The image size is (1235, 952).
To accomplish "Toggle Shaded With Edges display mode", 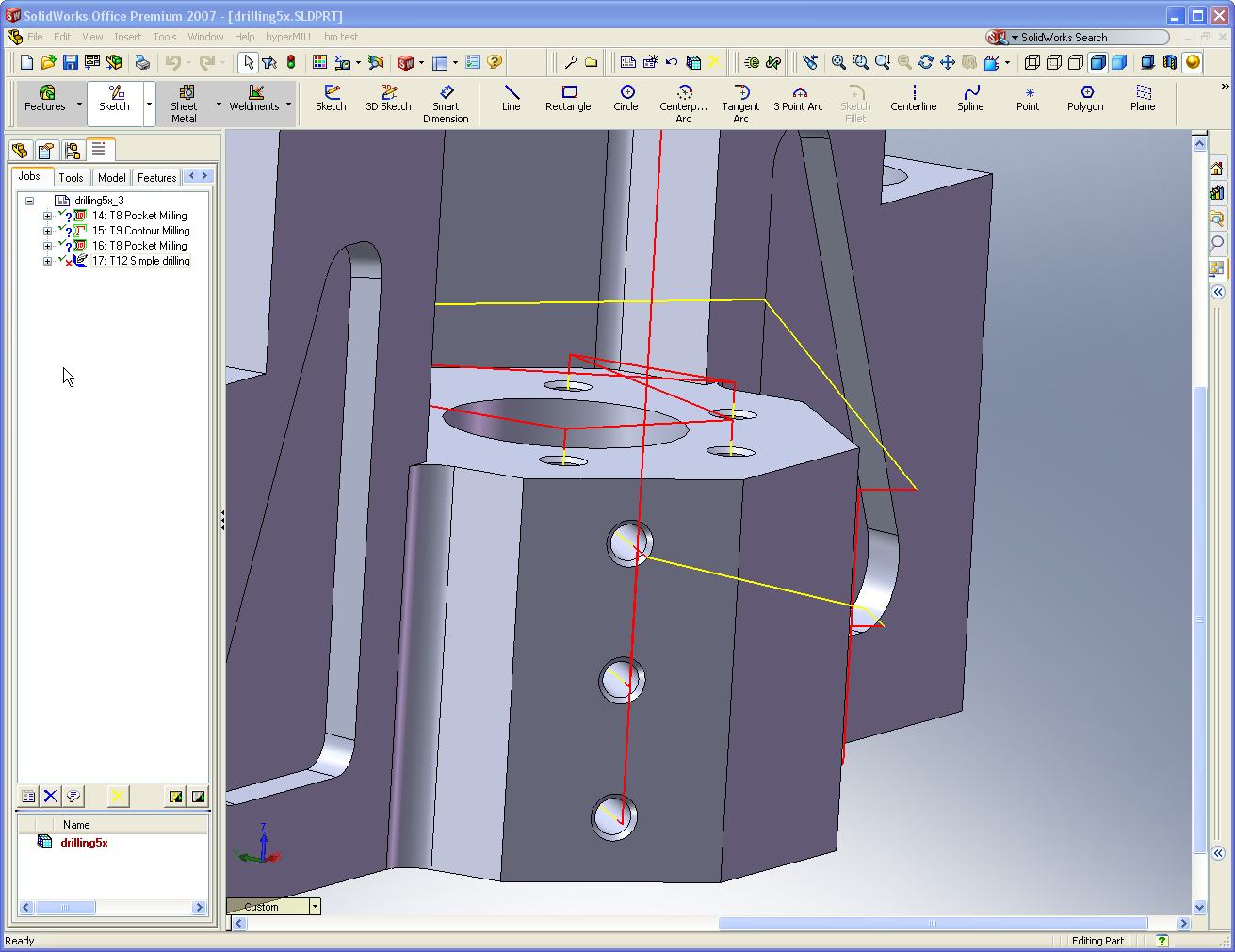I will (1097, 62).
